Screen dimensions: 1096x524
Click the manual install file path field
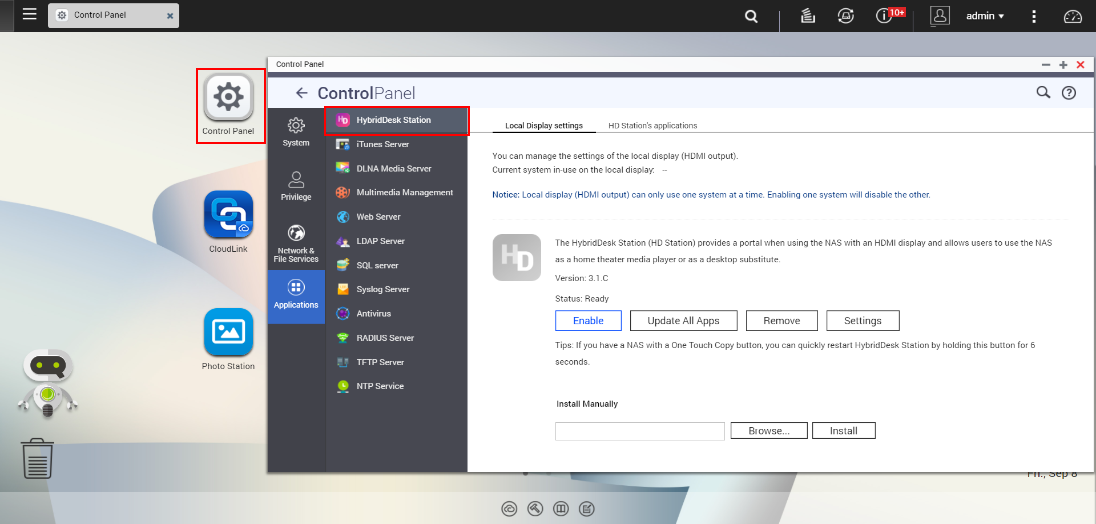[640, 431]
